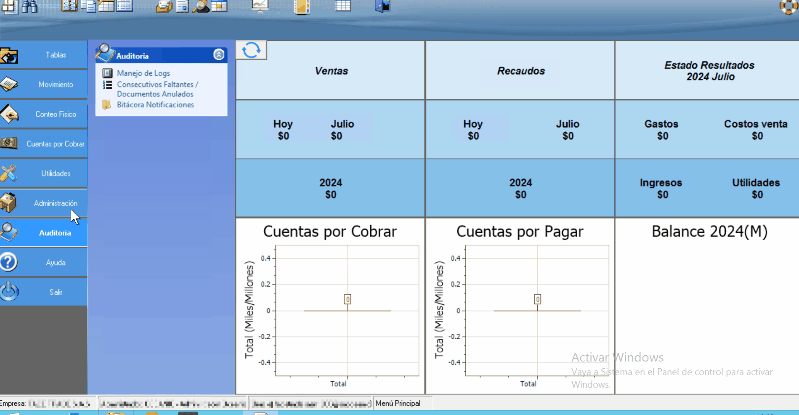Collapse the Auditoría panel header
This screenshot has height=415, width=799.
(218, 56)
